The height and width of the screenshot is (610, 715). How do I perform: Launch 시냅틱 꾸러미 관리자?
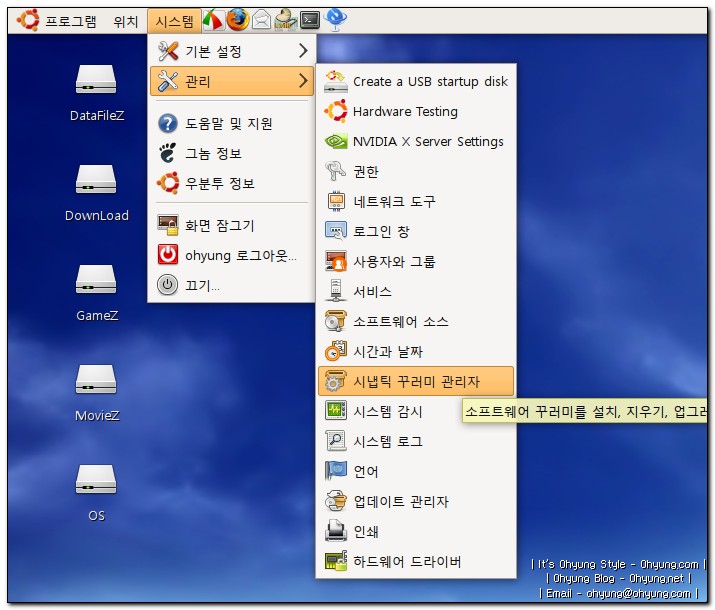(x=416, y=381)
